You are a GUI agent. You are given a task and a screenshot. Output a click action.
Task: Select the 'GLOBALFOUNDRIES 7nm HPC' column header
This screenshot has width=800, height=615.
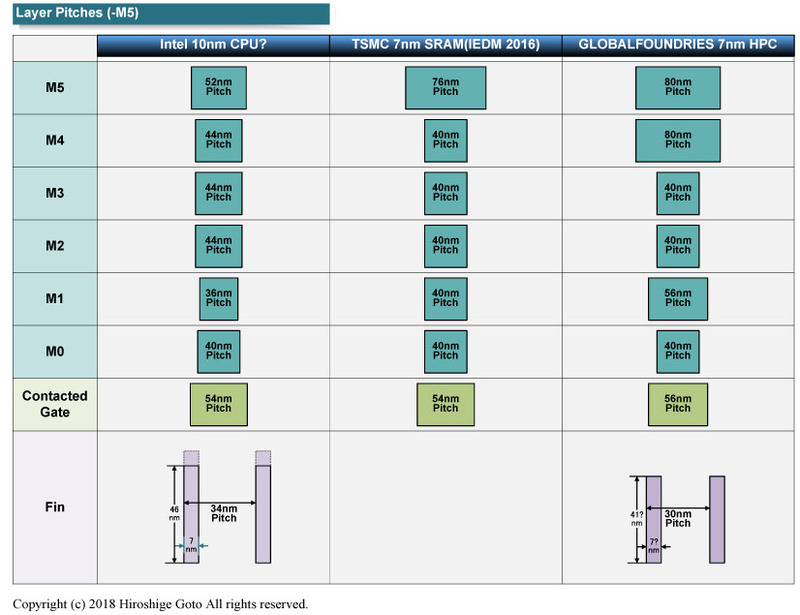click(678, 45)
